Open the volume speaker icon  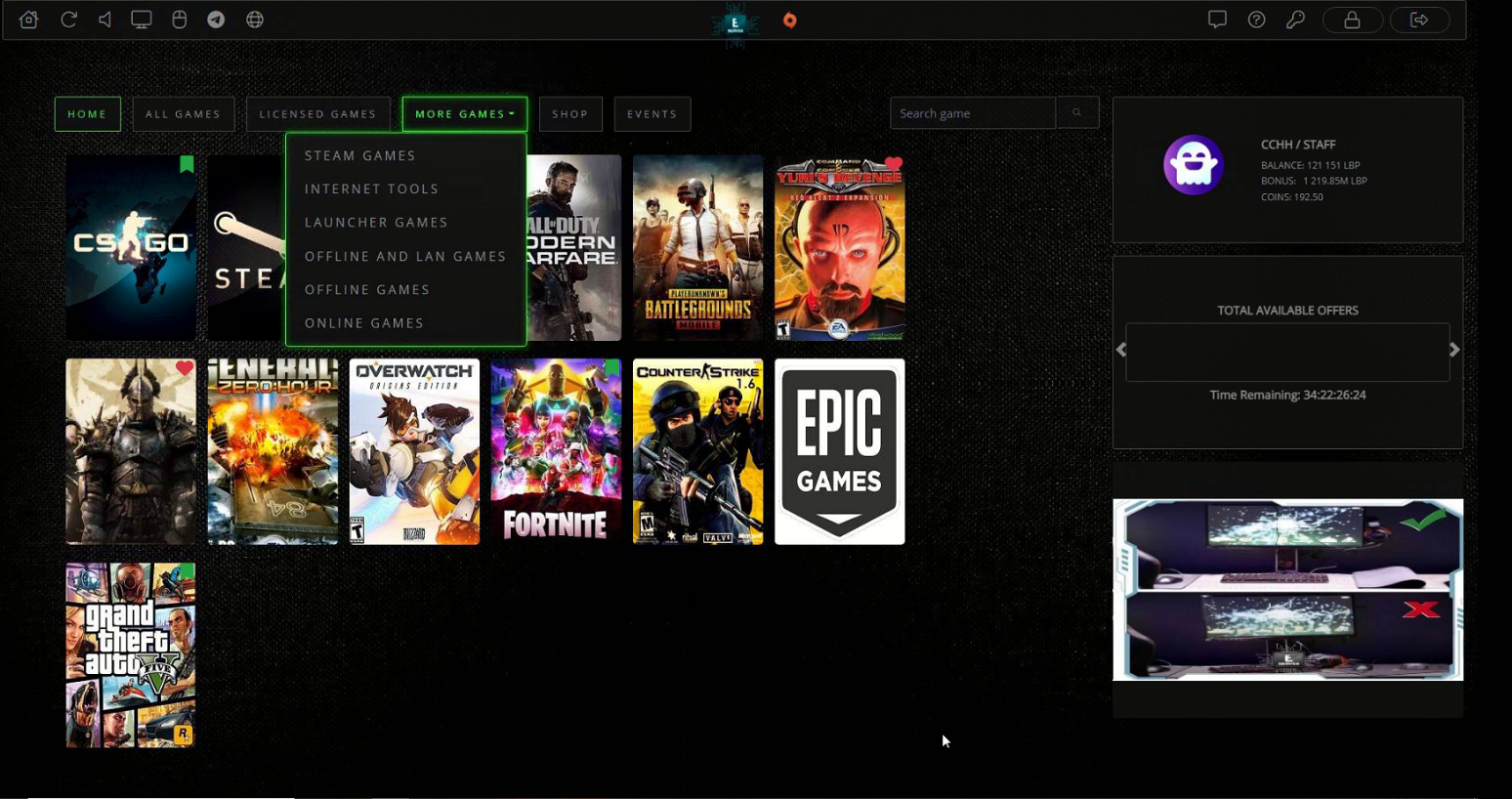coord(105,20)
